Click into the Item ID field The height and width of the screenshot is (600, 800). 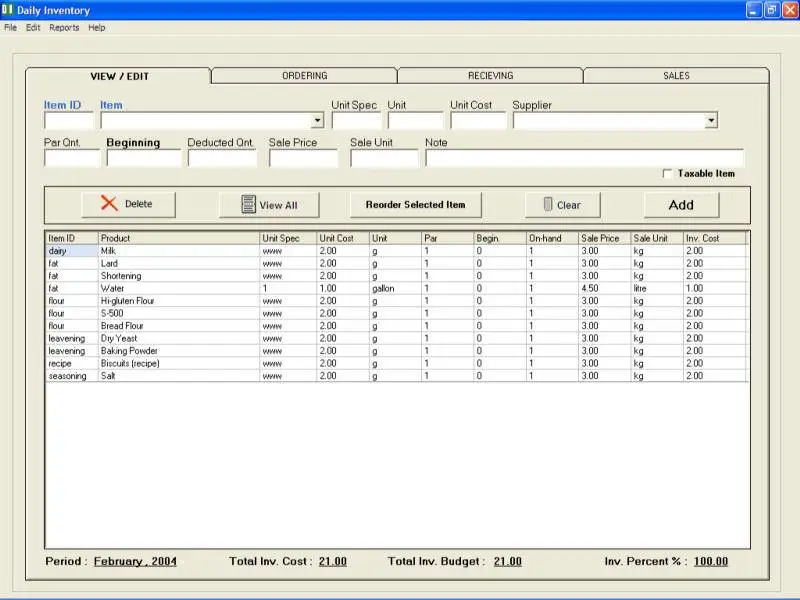(69, 121)
